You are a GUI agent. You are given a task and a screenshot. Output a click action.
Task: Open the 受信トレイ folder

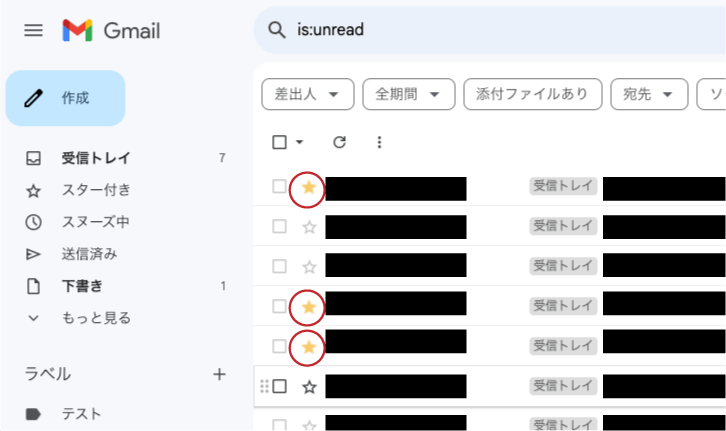(x=96, y=158)
